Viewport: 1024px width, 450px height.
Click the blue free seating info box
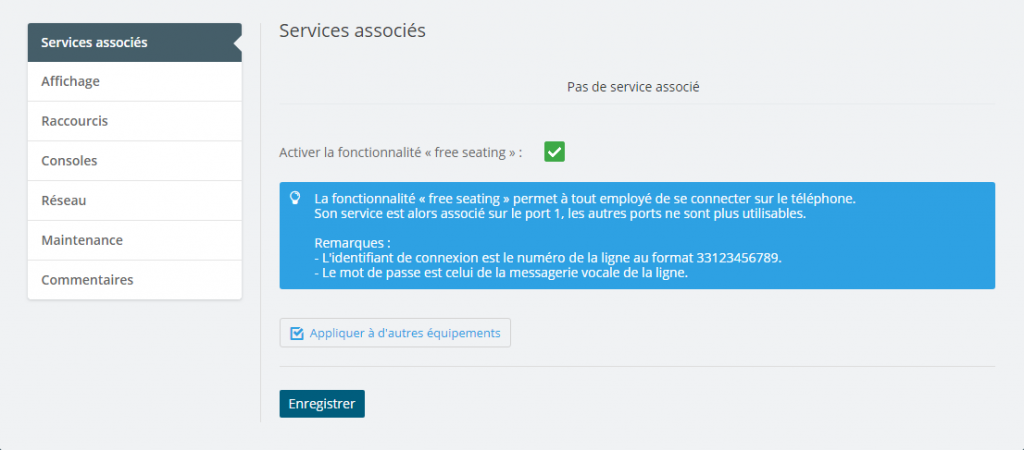tap(637, 236)
